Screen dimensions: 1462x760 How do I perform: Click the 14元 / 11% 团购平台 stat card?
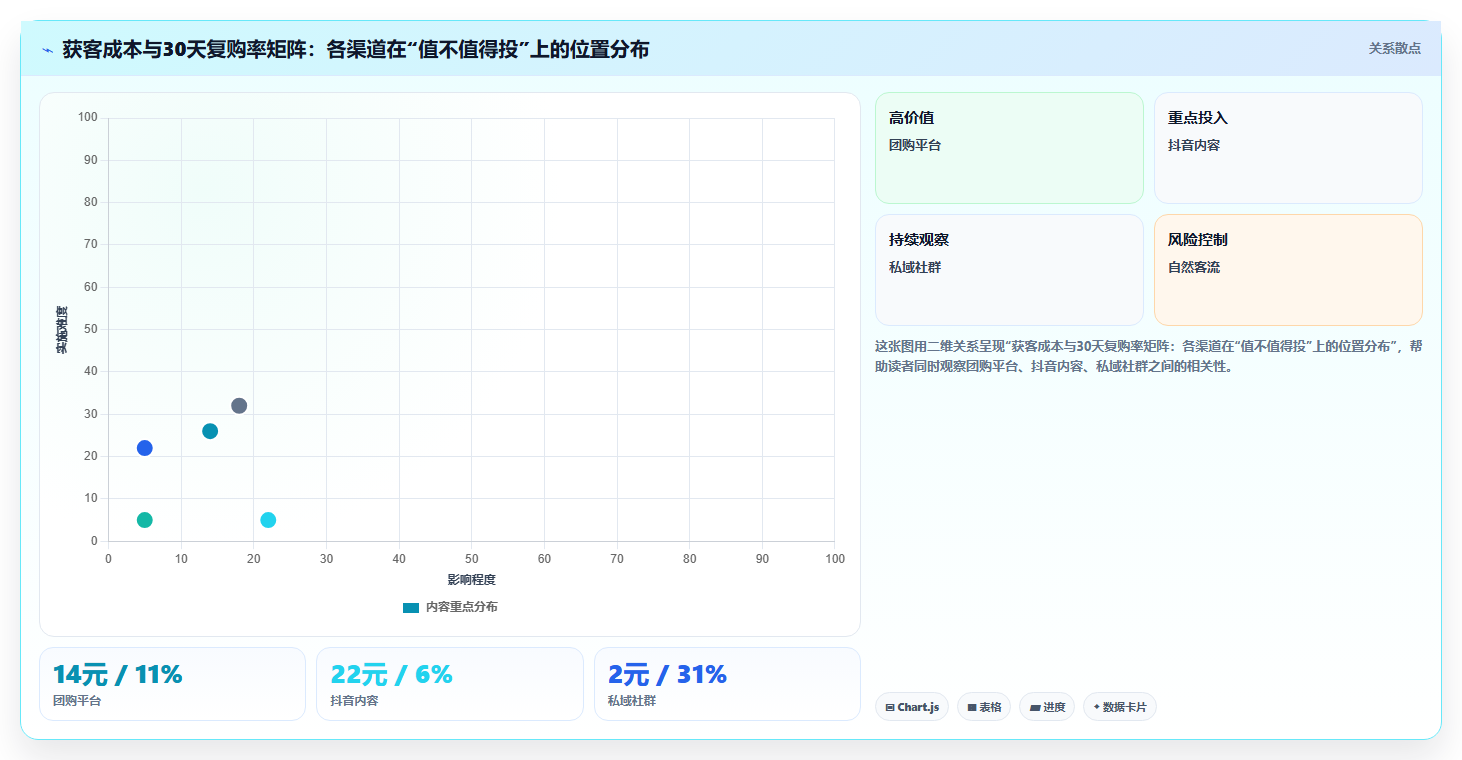pos(172,684)
